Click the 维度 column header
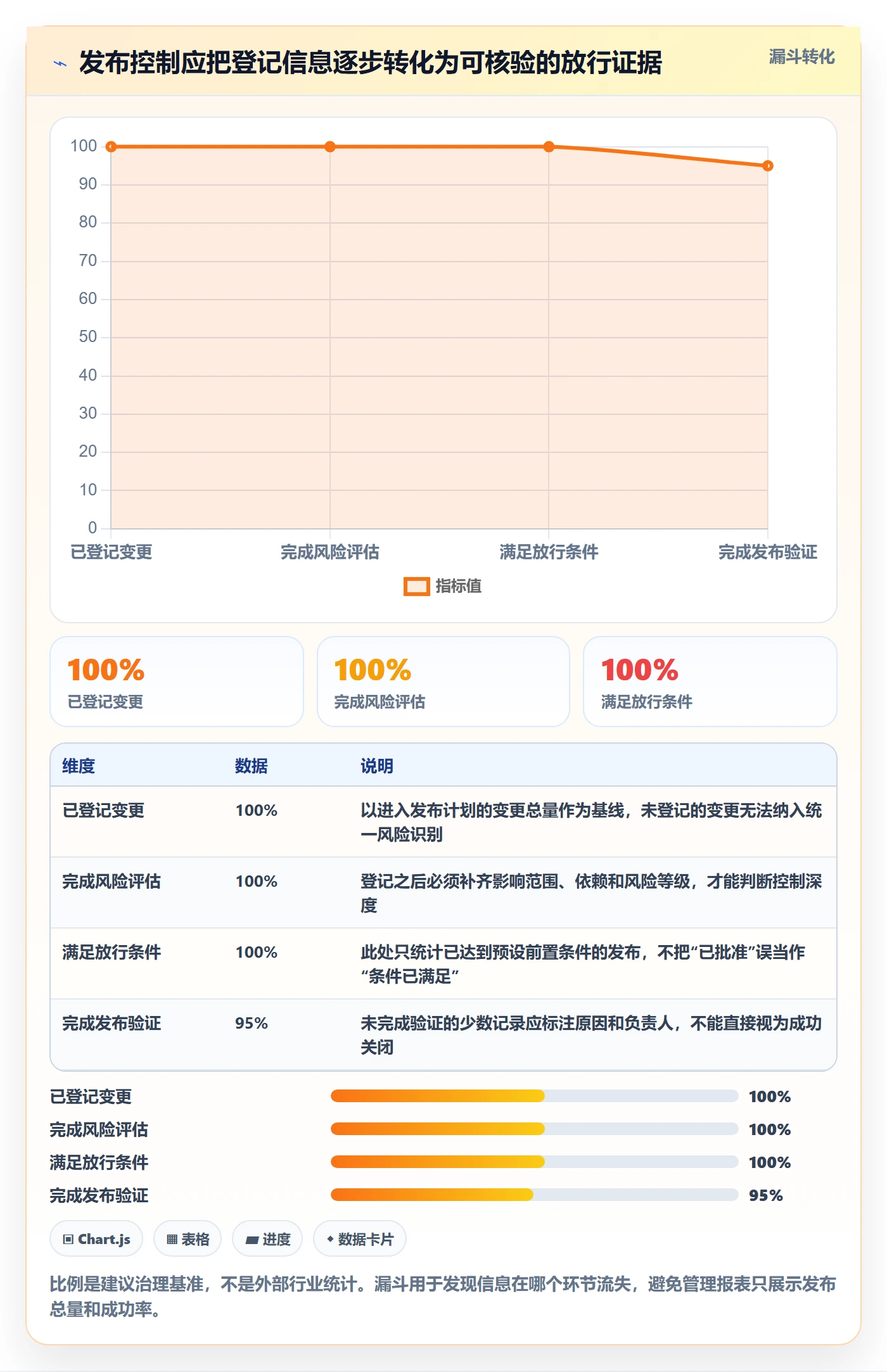The image size is (887, 1372). pyautogui.click(x=79, y=766)
